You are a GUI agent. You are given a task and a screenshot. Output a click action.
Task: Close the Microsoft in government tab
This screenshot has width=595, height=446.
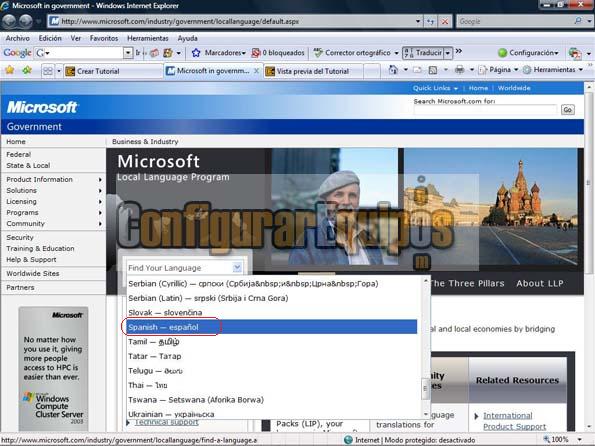click(x=257, y=71)
